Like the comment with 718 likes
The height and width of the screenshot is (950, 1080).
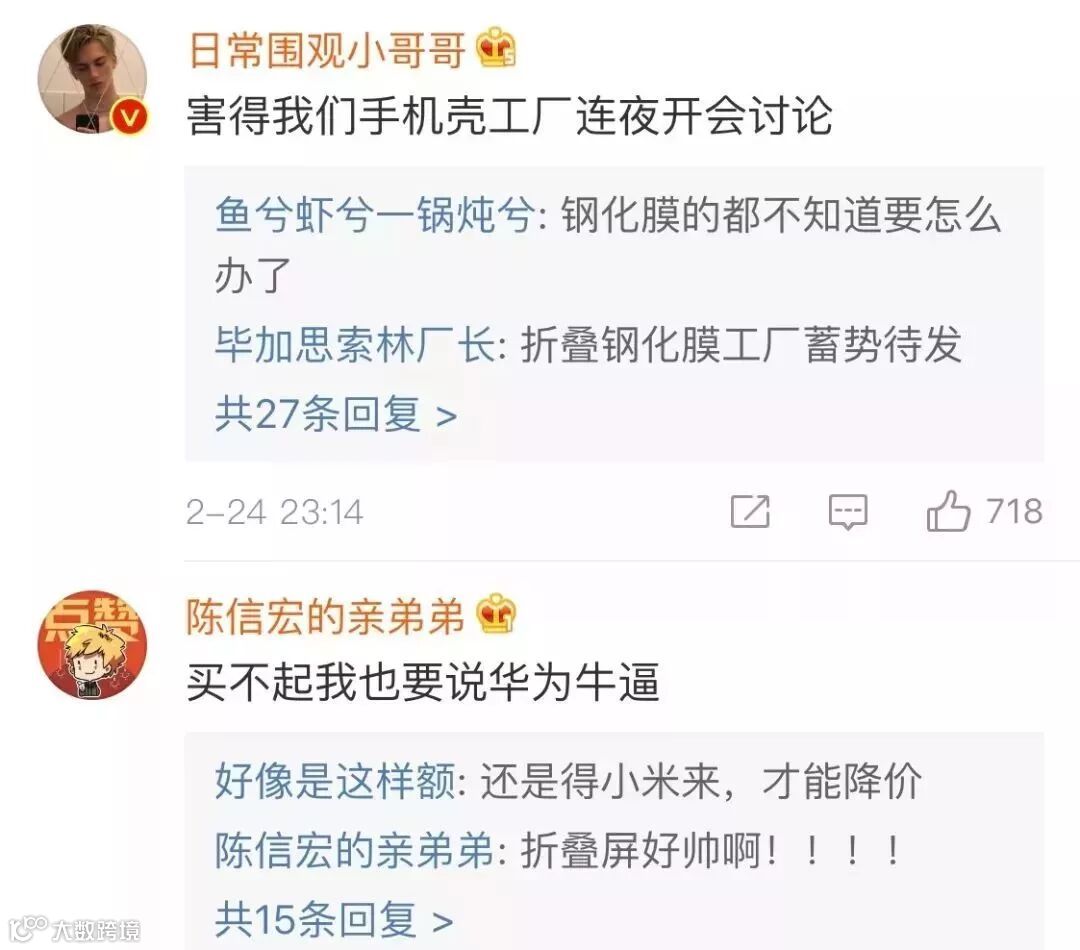click(x=948, y=510)
